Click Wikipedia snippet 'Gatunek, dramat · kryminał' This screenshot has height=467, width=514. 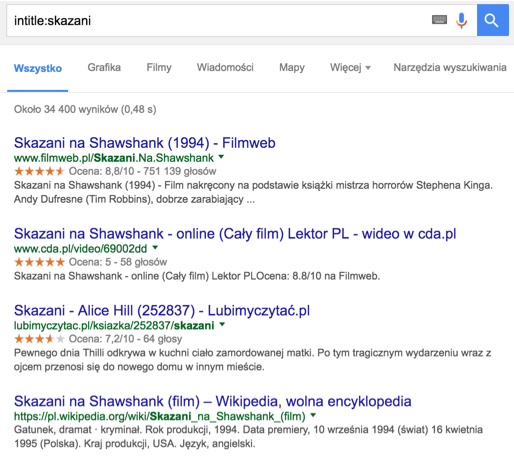tap(248, 437)
